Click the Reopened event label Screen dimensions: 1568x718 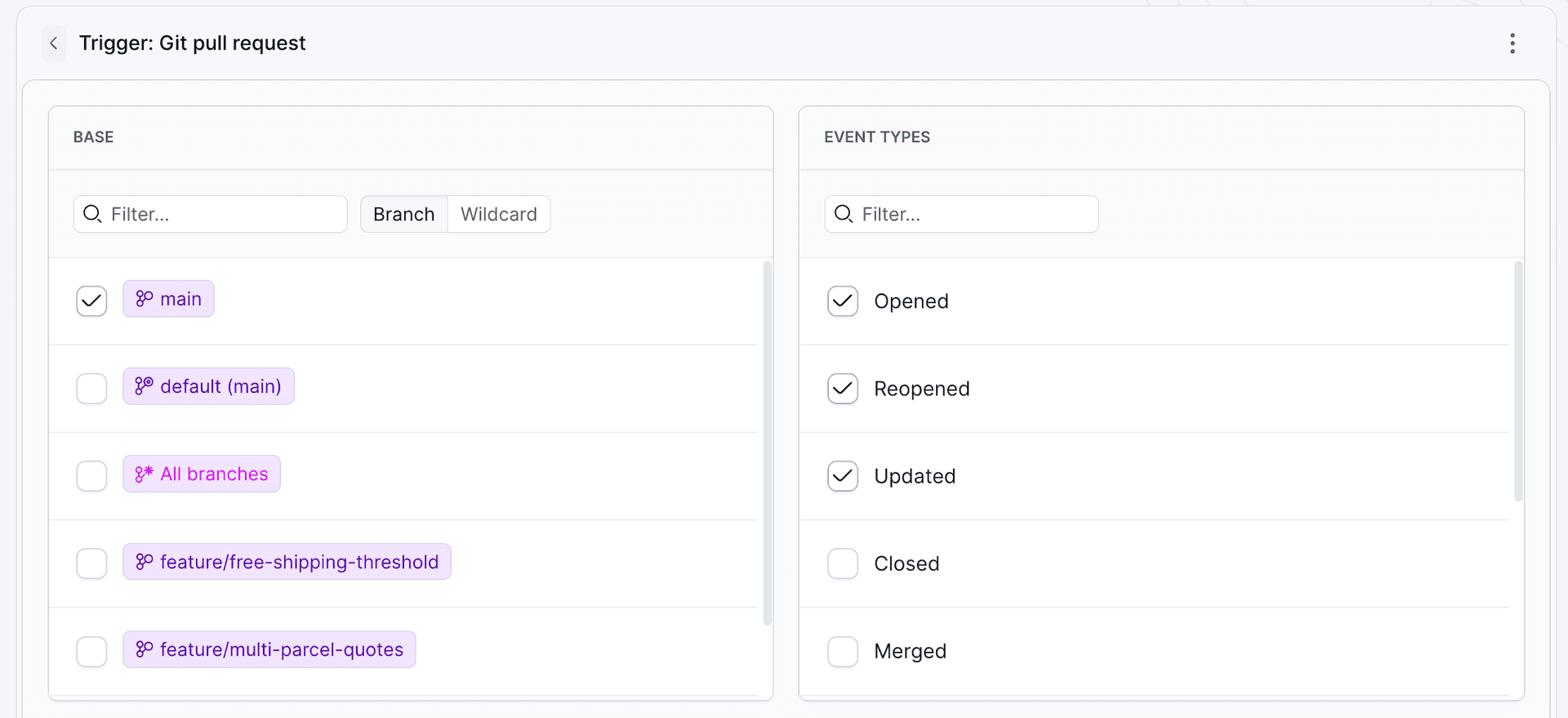(922, 389)
